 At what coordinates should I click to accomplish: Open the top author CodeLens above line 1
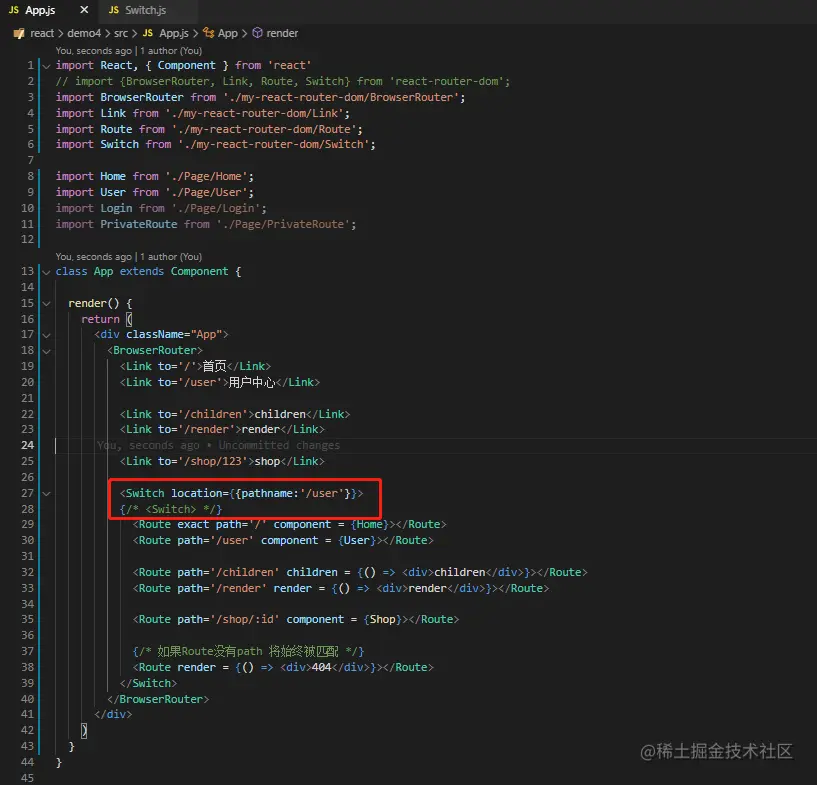tap(129, 51)
